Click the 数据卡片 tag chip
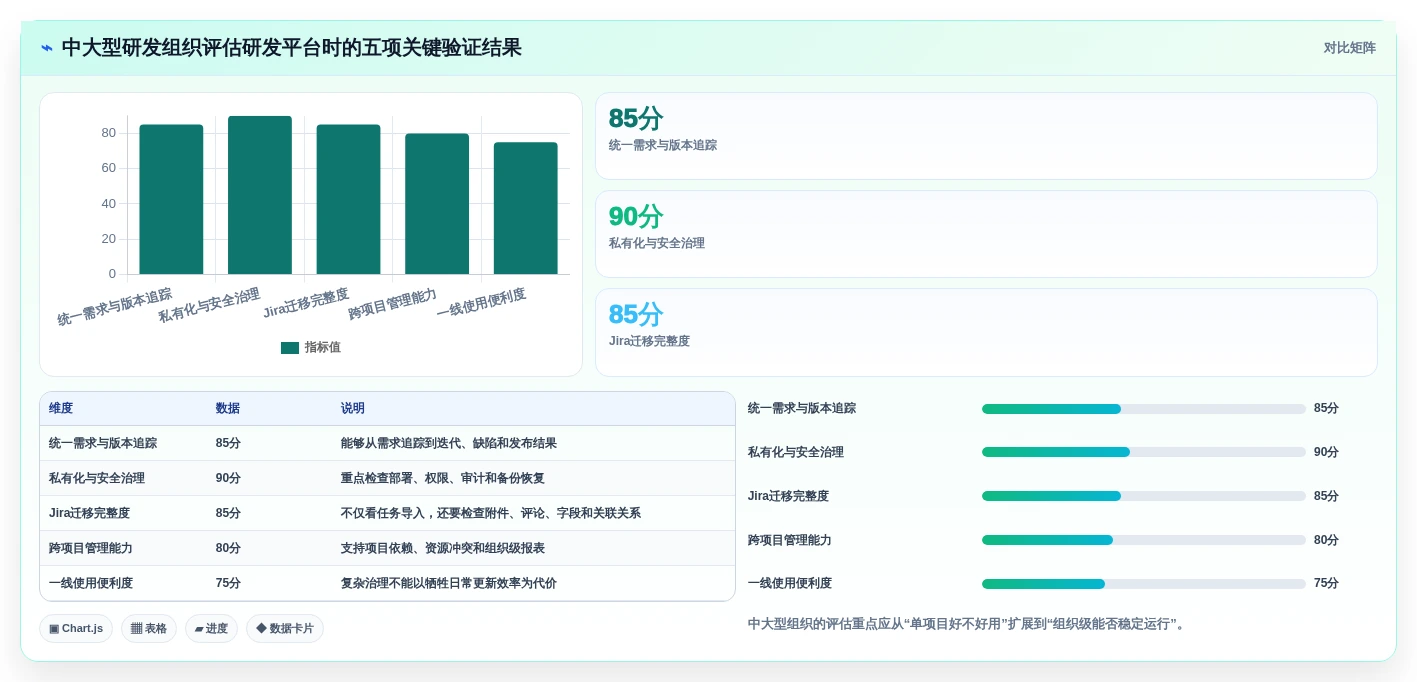 [x=285, y=629]
